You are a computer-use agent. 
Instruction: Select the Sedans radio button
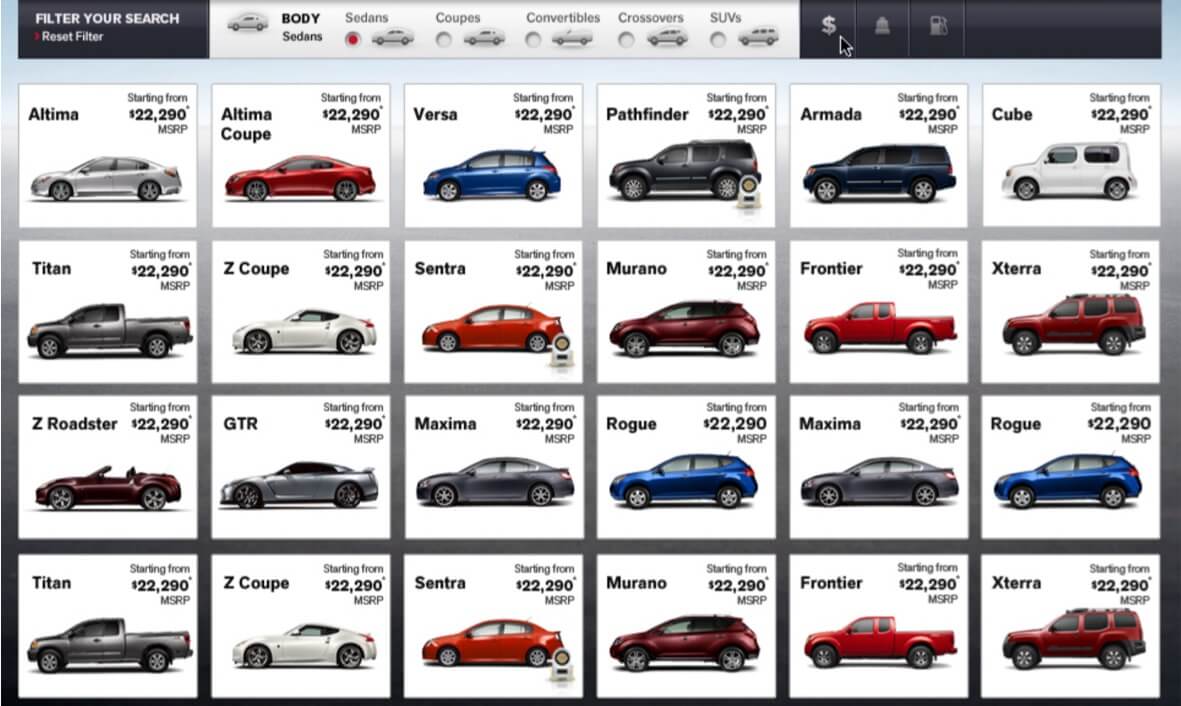click(352, 39)
